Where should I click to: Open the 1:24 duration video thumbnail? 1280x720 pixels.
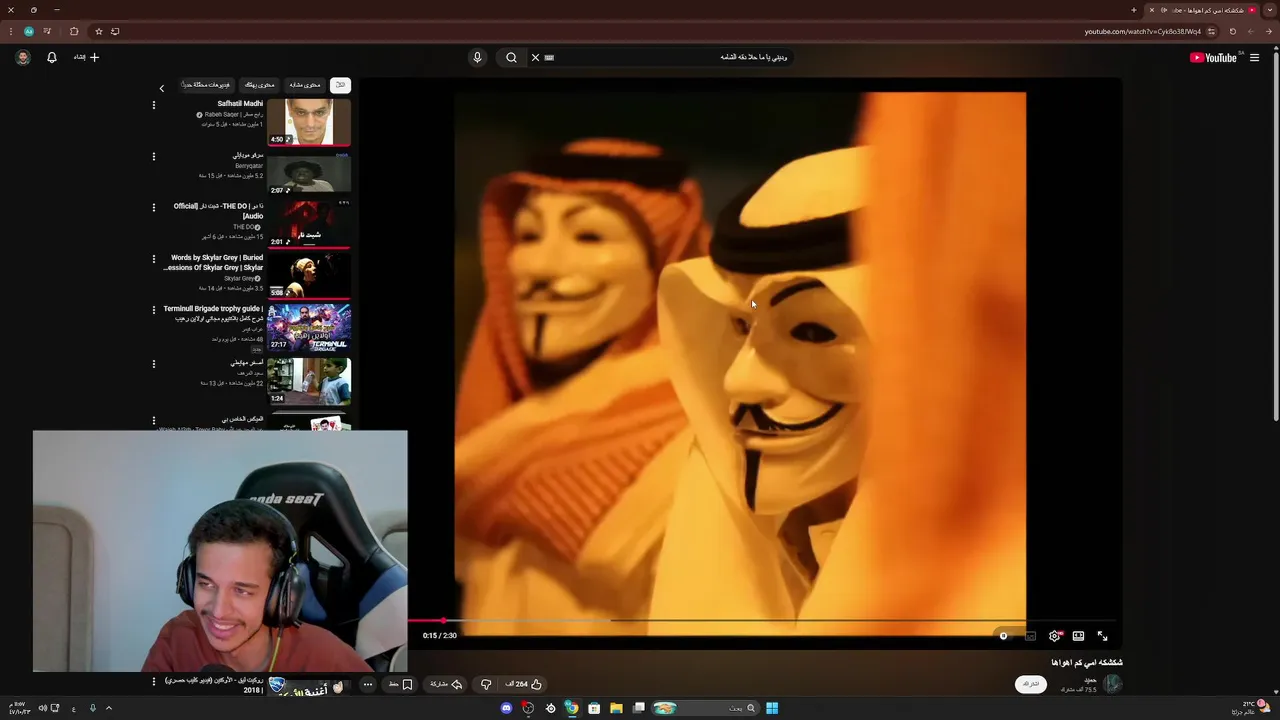tap(309, 380)
